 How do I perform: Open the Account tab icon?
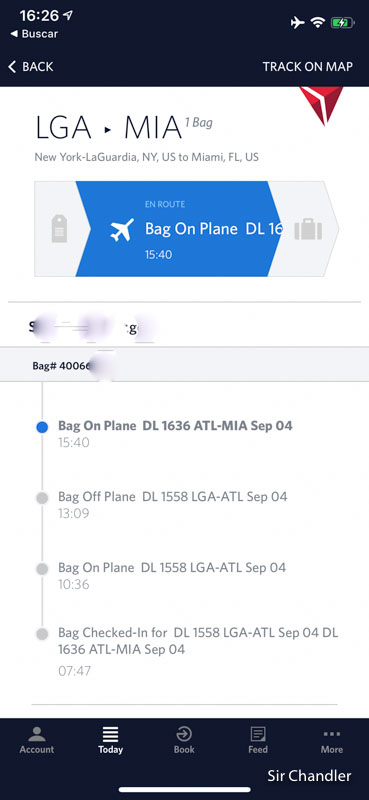point(37,735)
